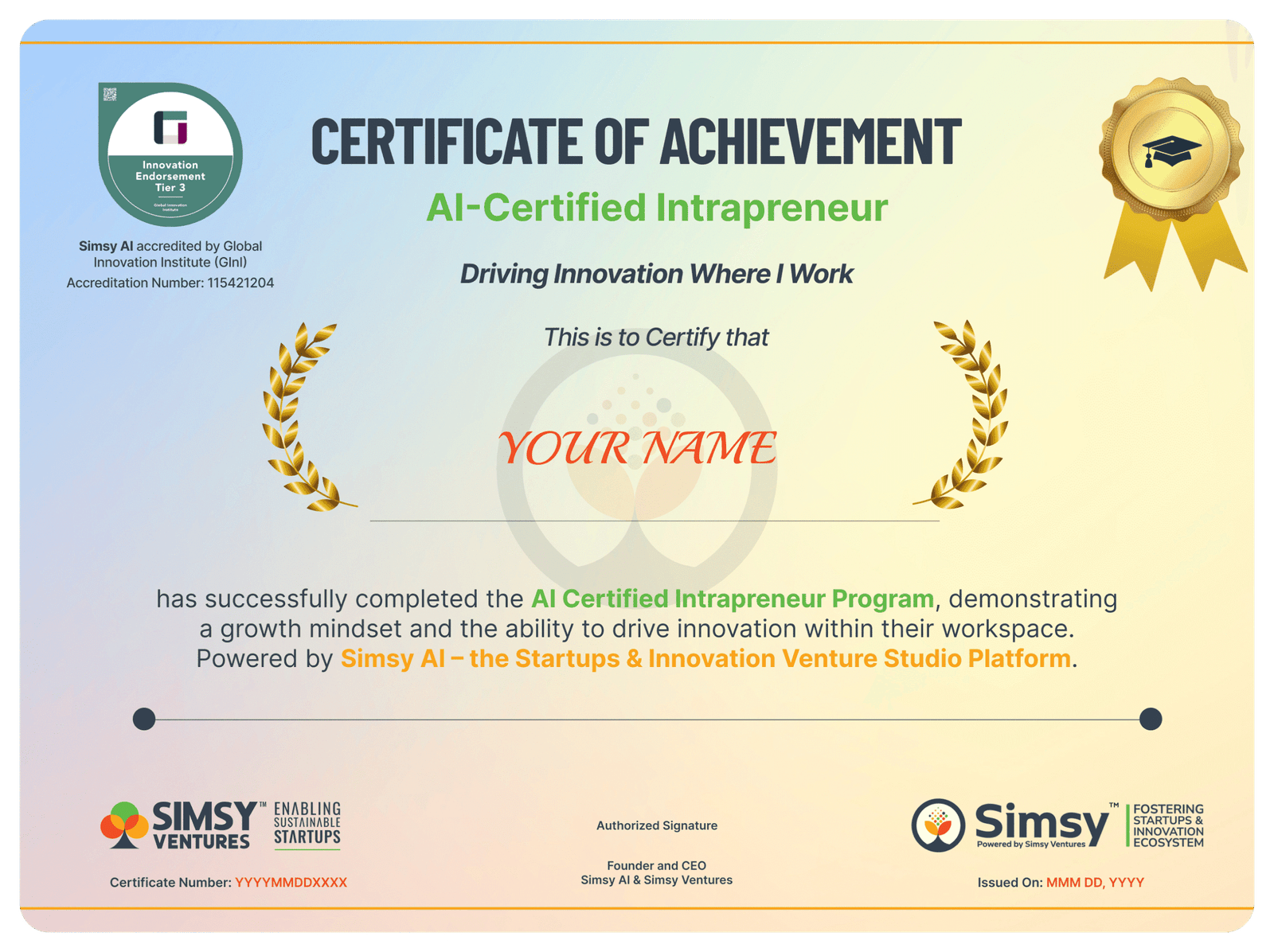Click the AI Certified Intrapreneur Program text
1274x952 pixels.
pyautogui.click(x=732, y=599)
